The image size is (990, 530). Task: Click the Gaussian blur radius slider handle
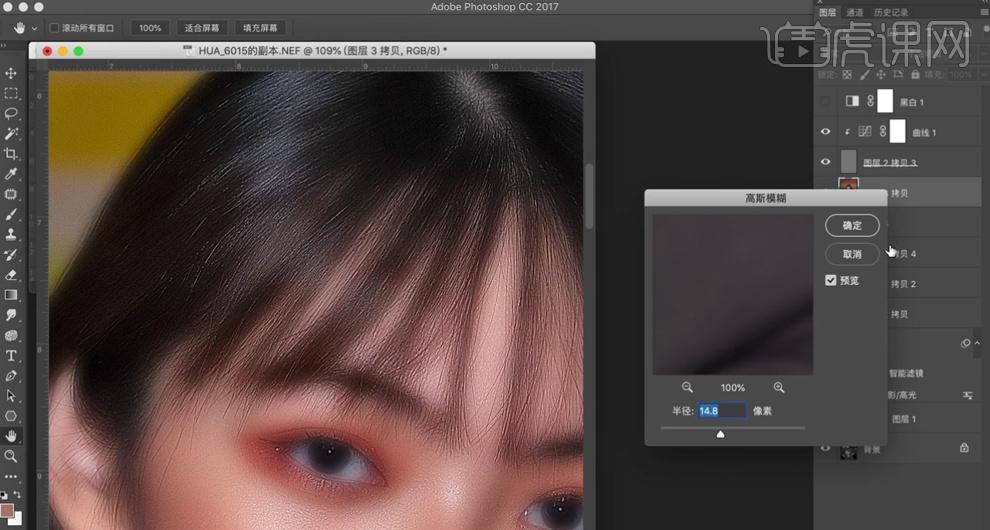pyautogui.click(x=720, y=434)
